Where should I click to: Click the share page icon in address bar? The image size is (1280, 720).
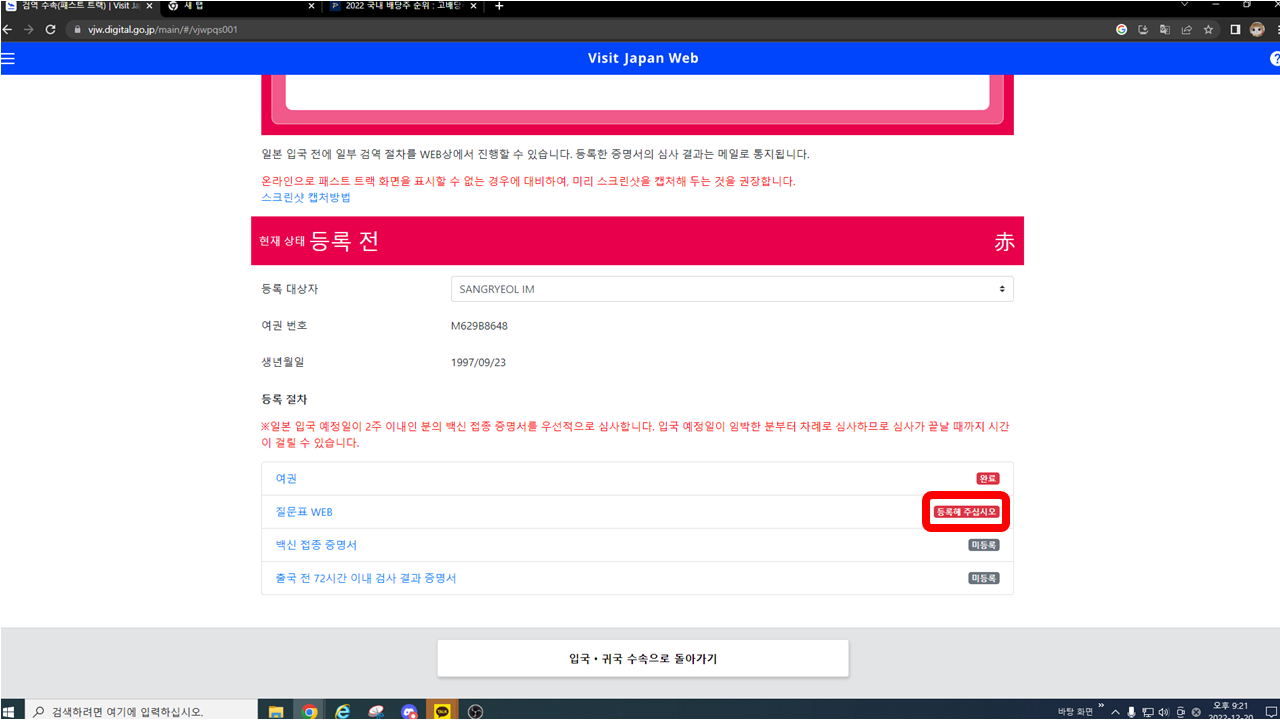pyautogui.click(x=1186, y=30)
